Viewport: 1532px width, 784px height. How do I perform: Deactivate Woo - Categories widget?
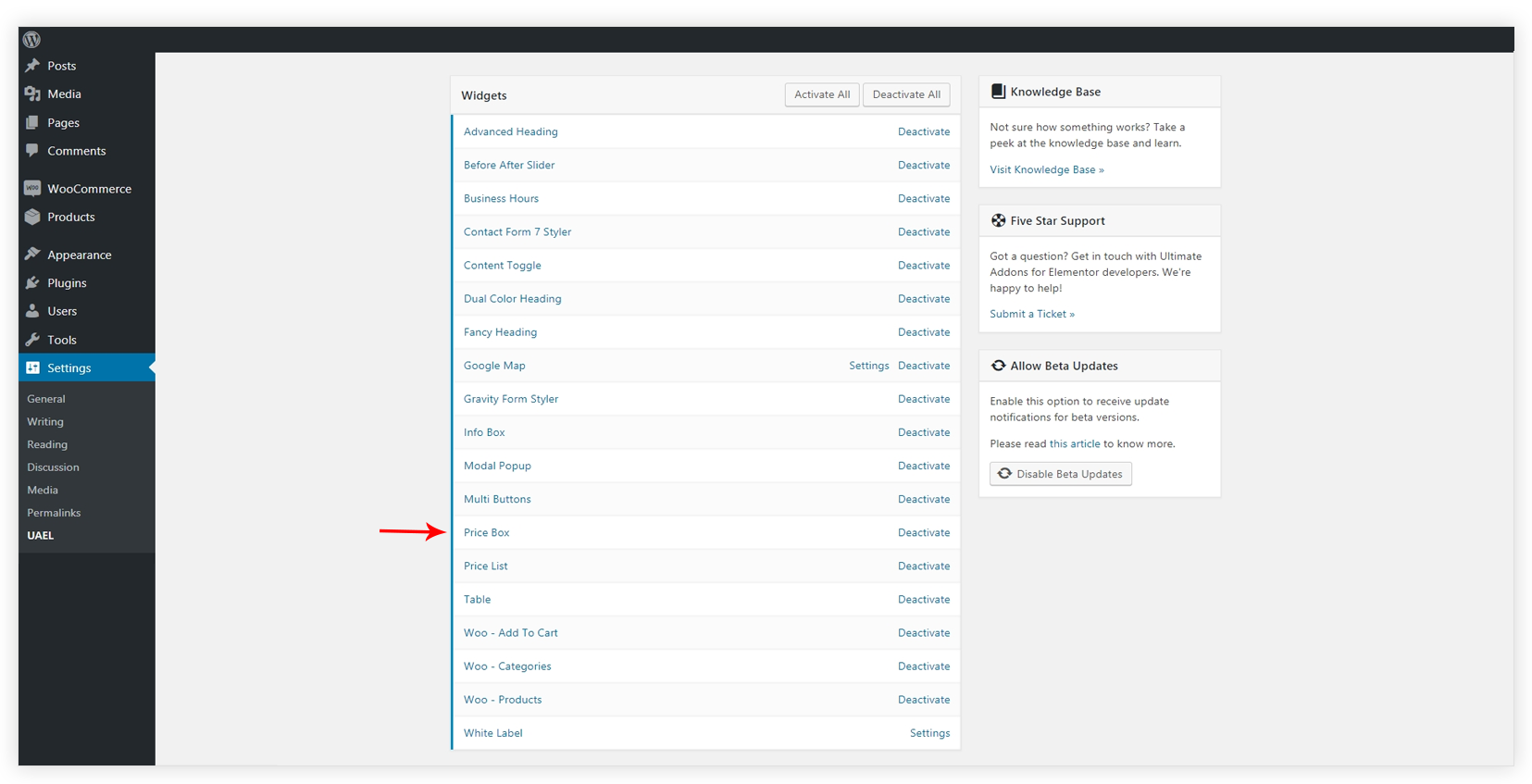click(x=924, y=666)
